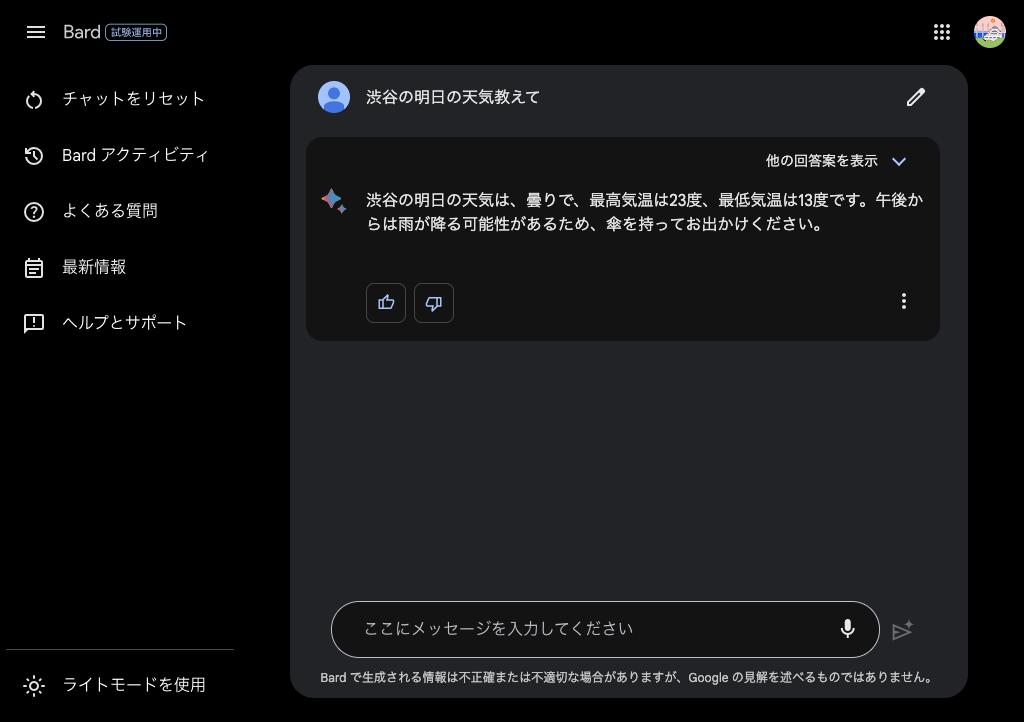Click the reset chat icon
The width and height of the screenshot is (1024, 722).
tap(34, 99)
